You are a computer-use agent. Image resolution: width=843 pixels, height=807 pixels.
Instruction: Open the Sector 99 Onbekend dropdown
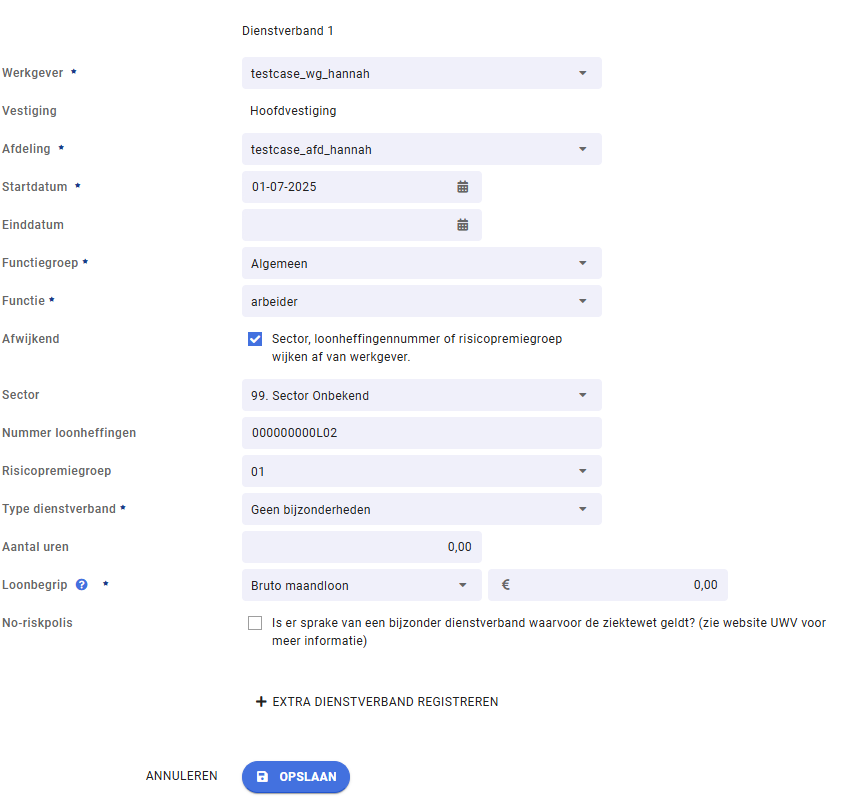pos(422,395)
